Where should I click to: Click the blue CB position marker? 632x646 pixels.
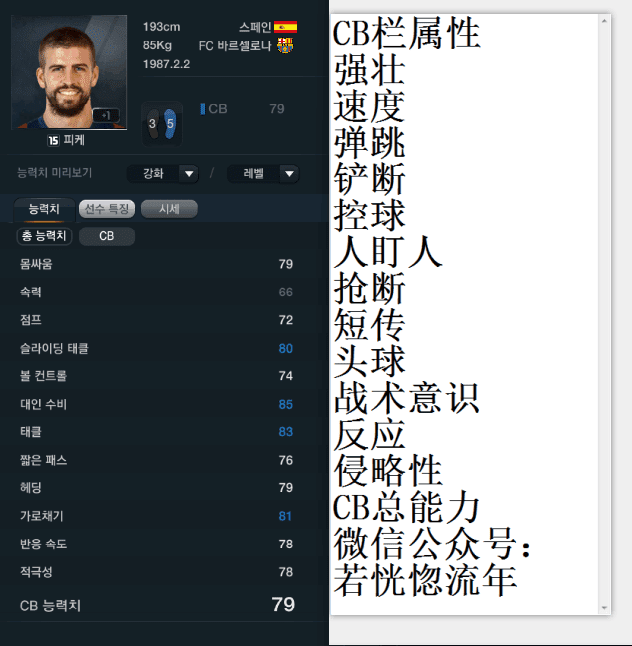pyautogui.click(x=202, y=109)
